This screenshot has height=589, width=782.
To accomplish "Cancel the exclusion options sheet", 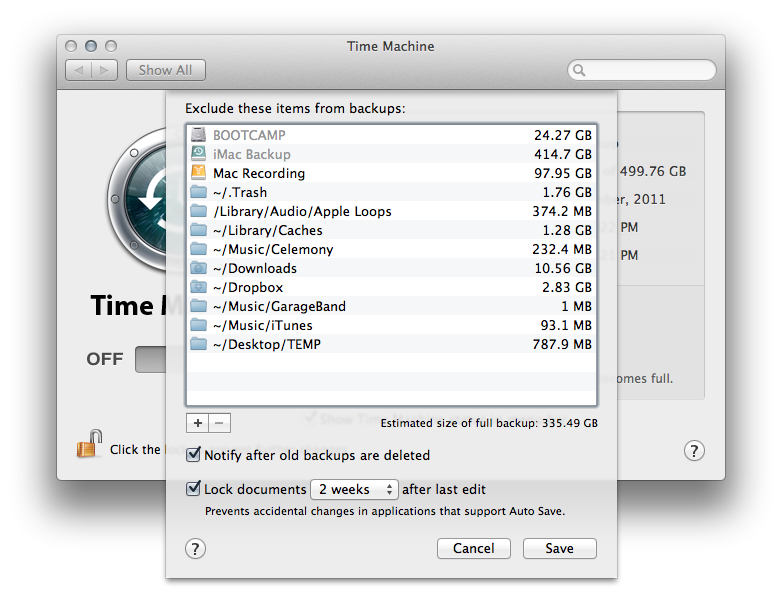I will click(x=474, y=549).
